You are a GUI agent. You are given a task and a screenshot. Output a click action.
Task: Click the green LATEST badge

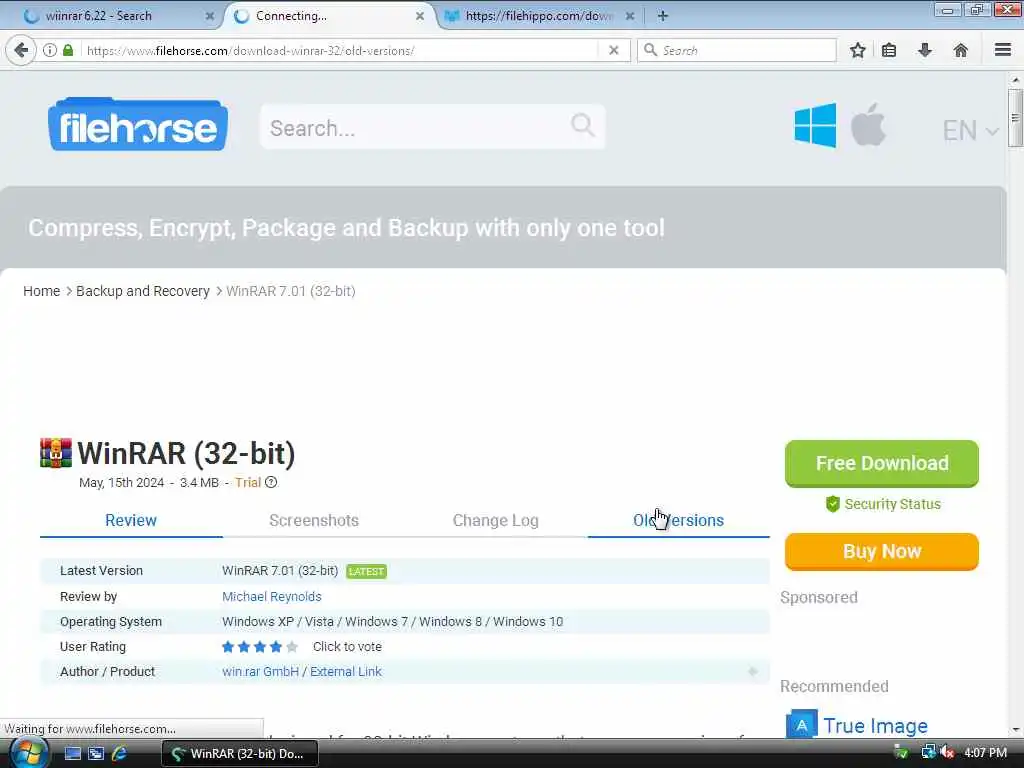[366, 571]
